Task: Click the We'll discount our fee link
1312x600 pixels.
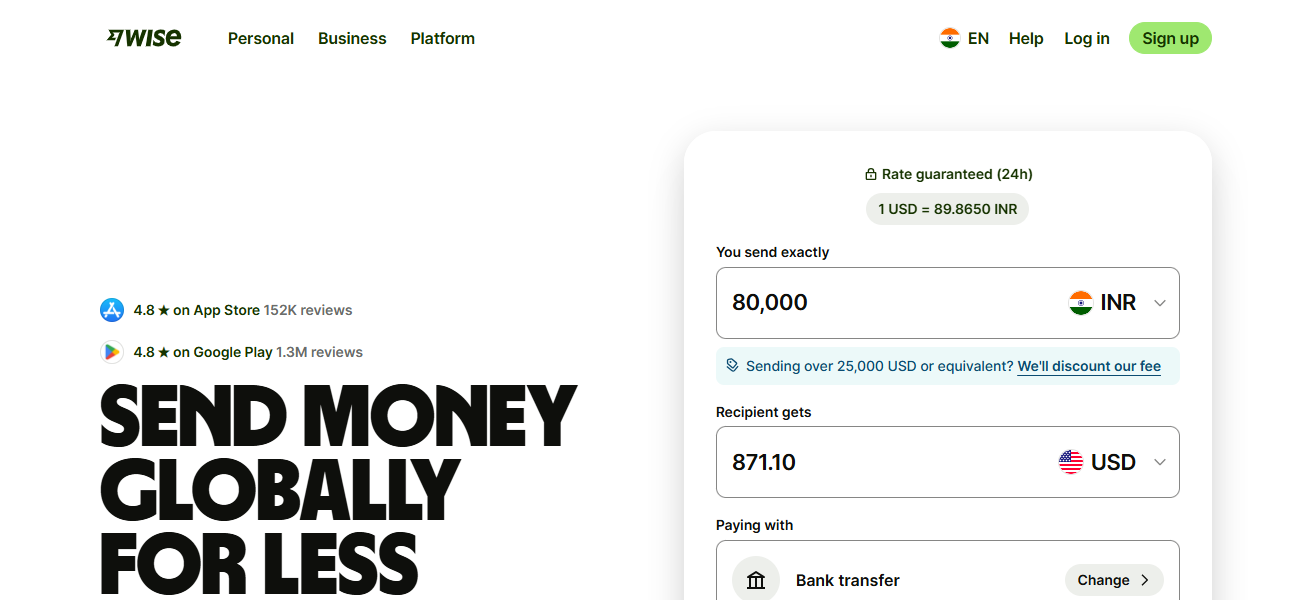Action: click(x=1089, y=366)
